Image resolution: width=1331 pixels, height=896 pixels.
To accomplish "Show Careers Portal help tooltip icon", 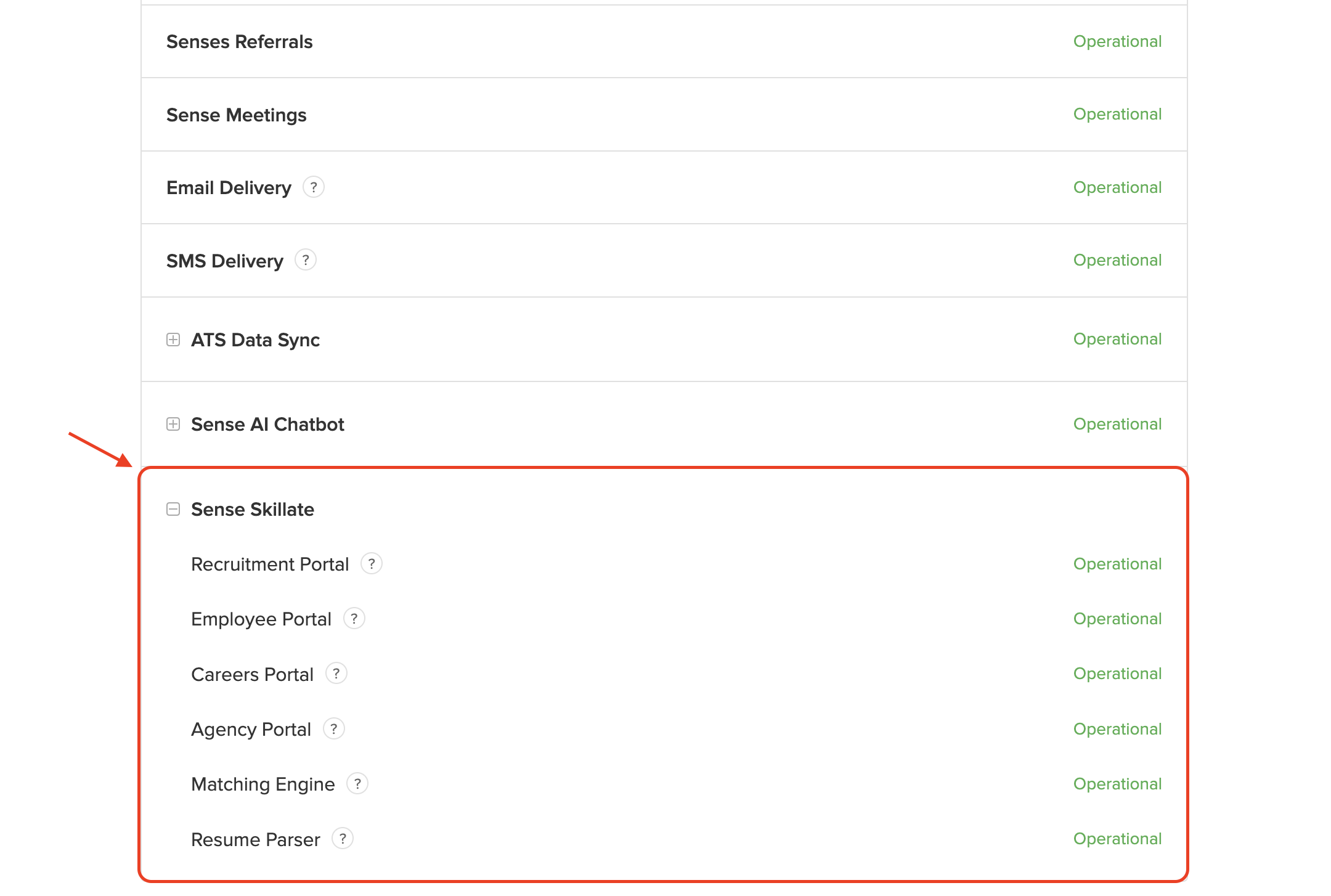I will click(336, 674).
